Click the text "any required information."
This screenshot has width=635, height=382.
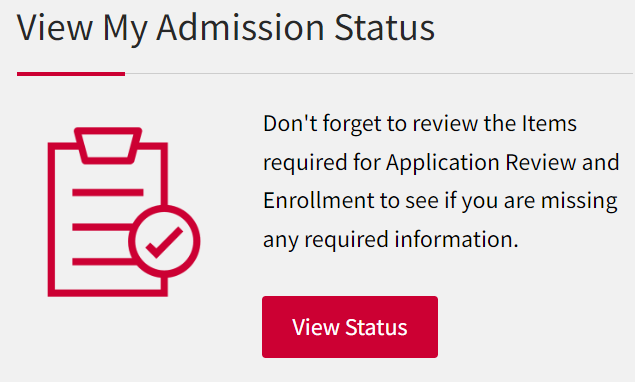click(391, 240)
